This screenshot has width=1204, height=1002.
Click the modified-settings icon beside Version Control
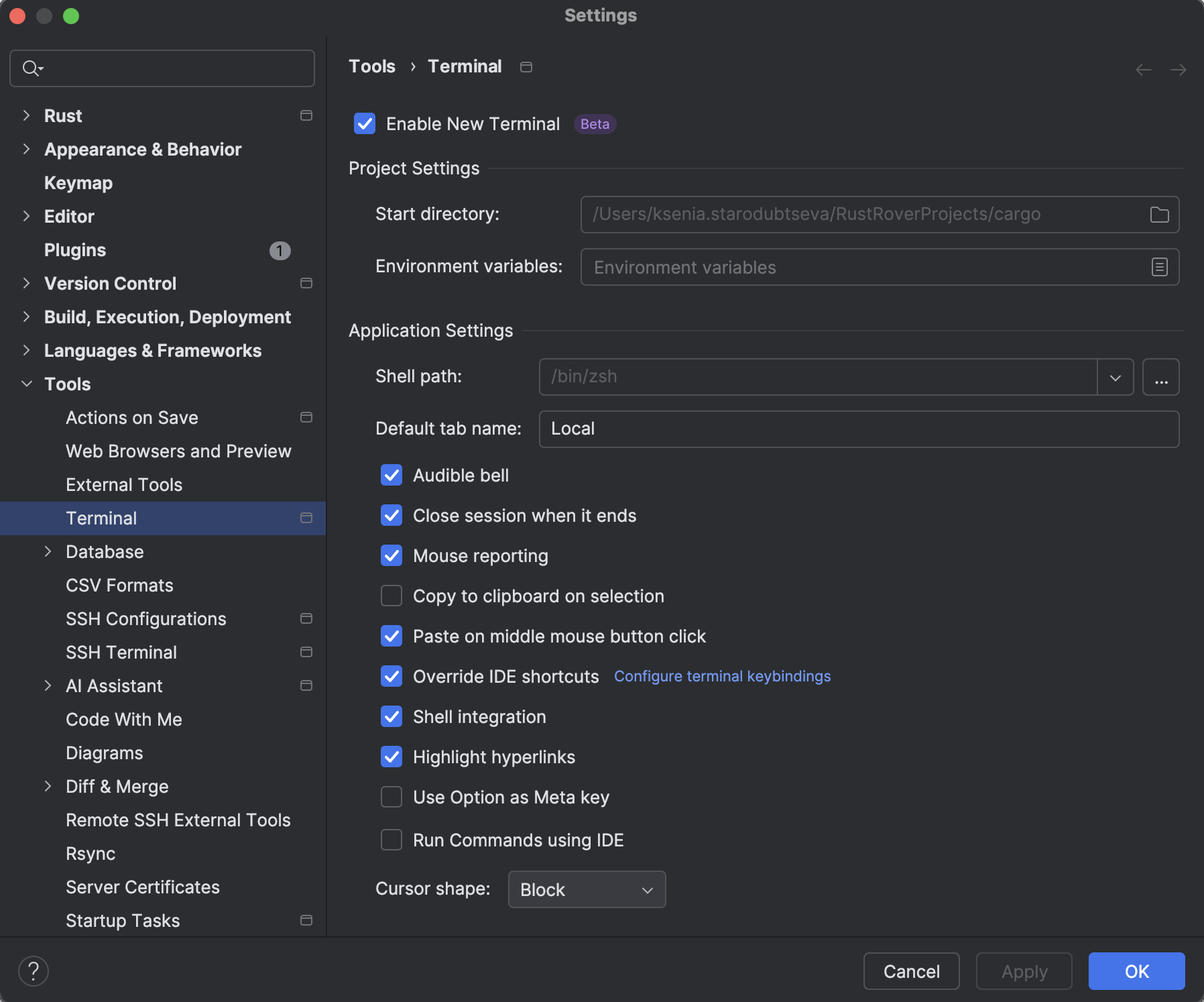306,283
